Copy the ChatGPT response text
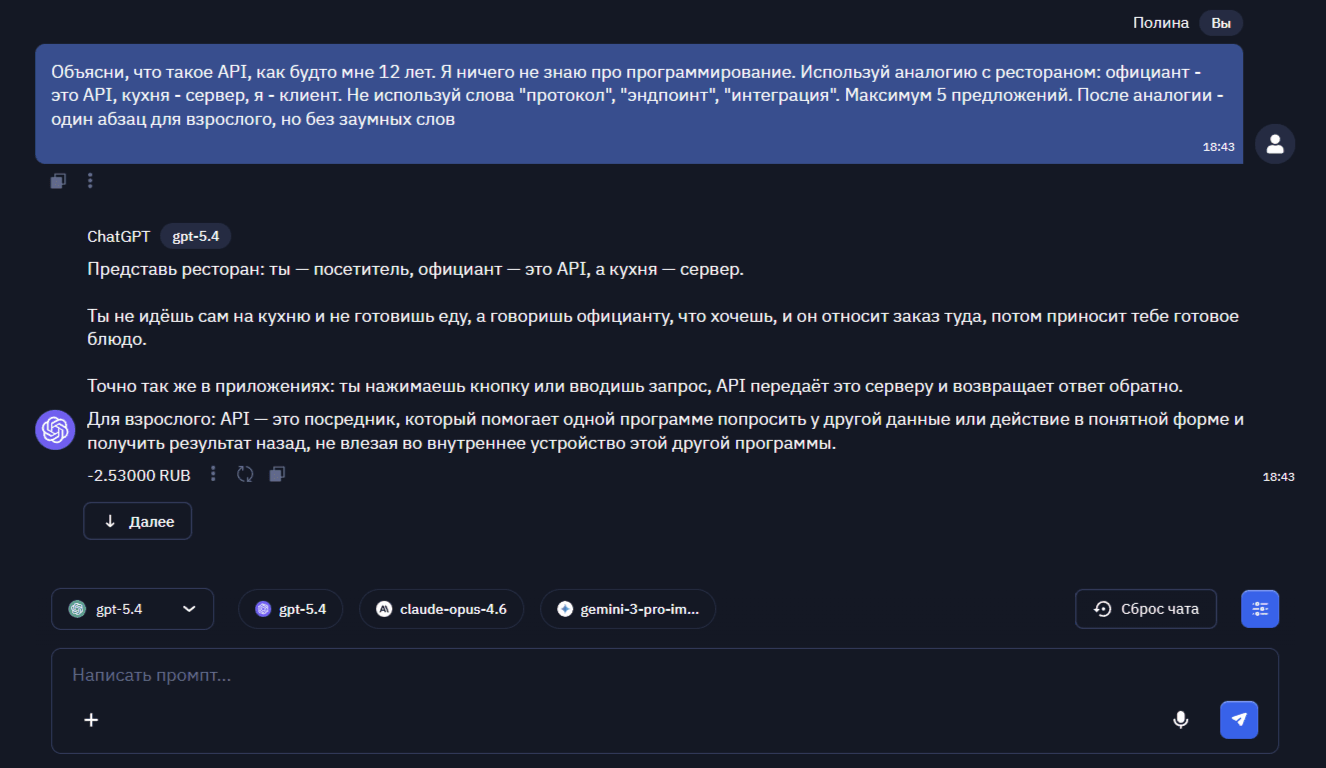This screenshot has height=768, width=1326. pyautogui.click(x=277, y=474)
